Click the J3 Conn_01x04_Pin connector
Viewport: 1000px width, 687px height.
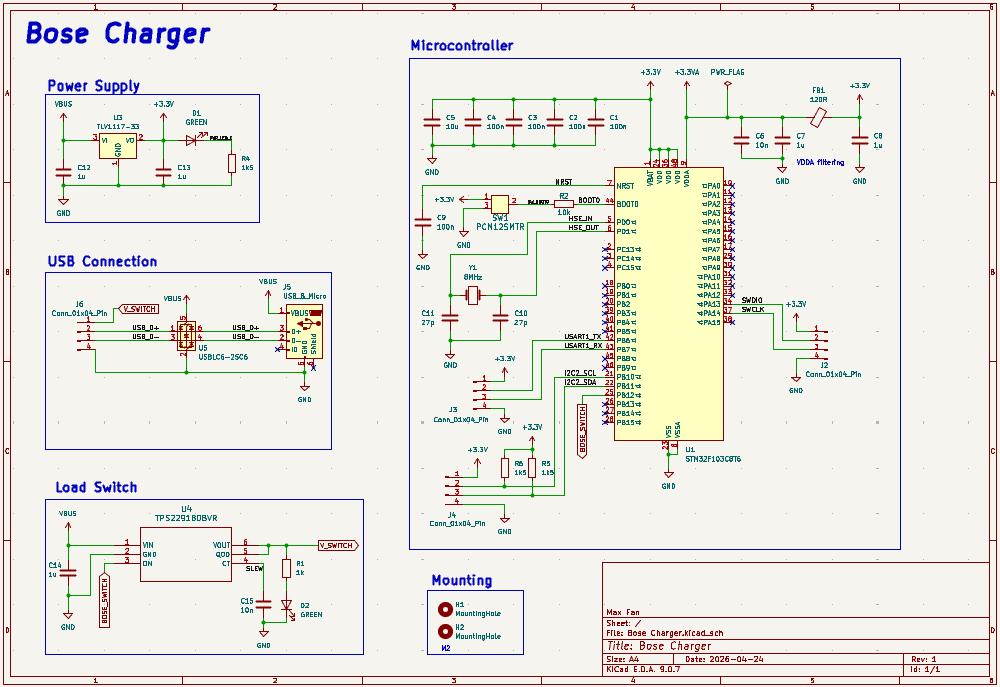click(x=482, y=395)
